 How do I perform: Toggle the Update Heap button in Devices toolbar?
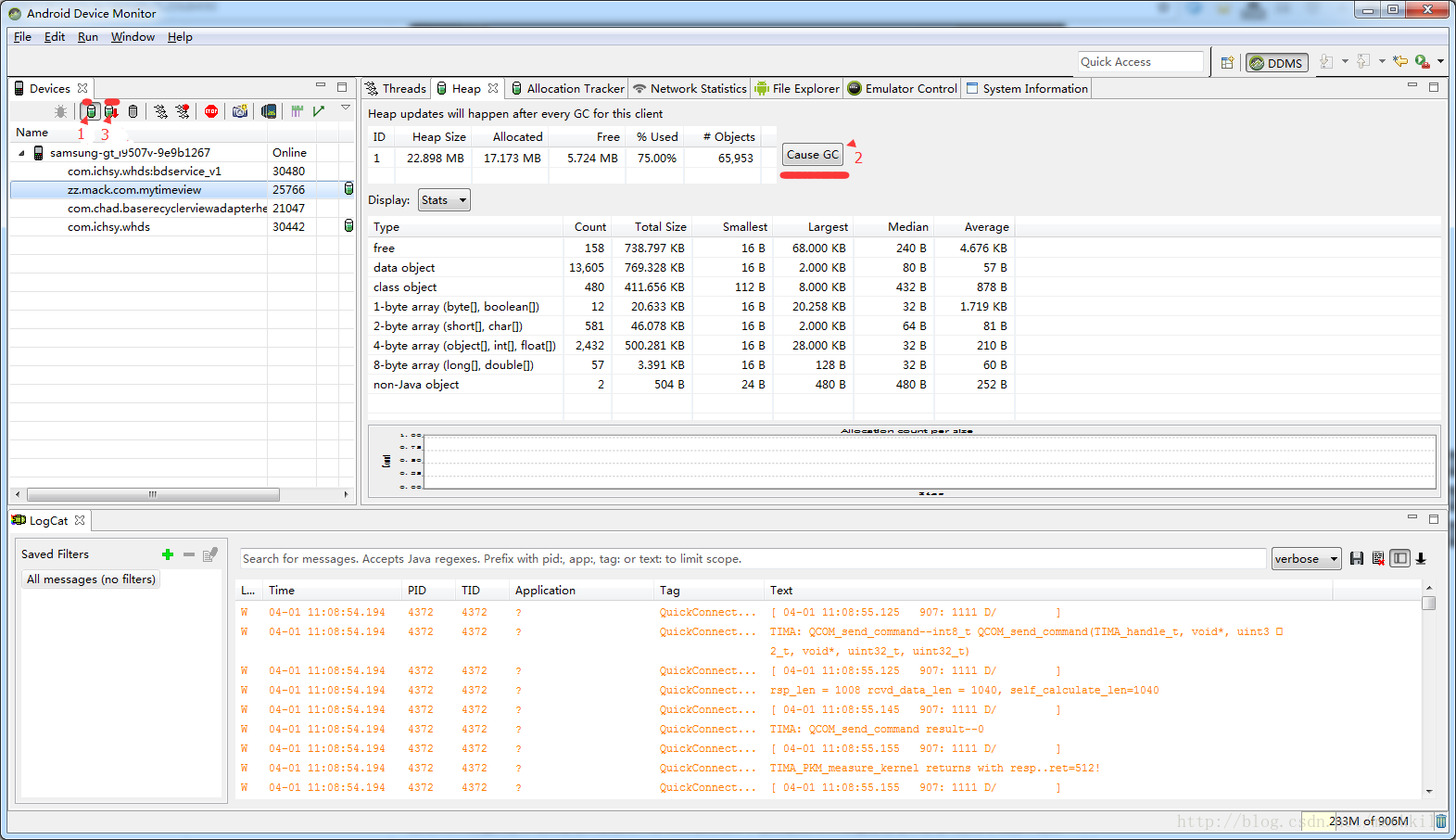point(91,111)
